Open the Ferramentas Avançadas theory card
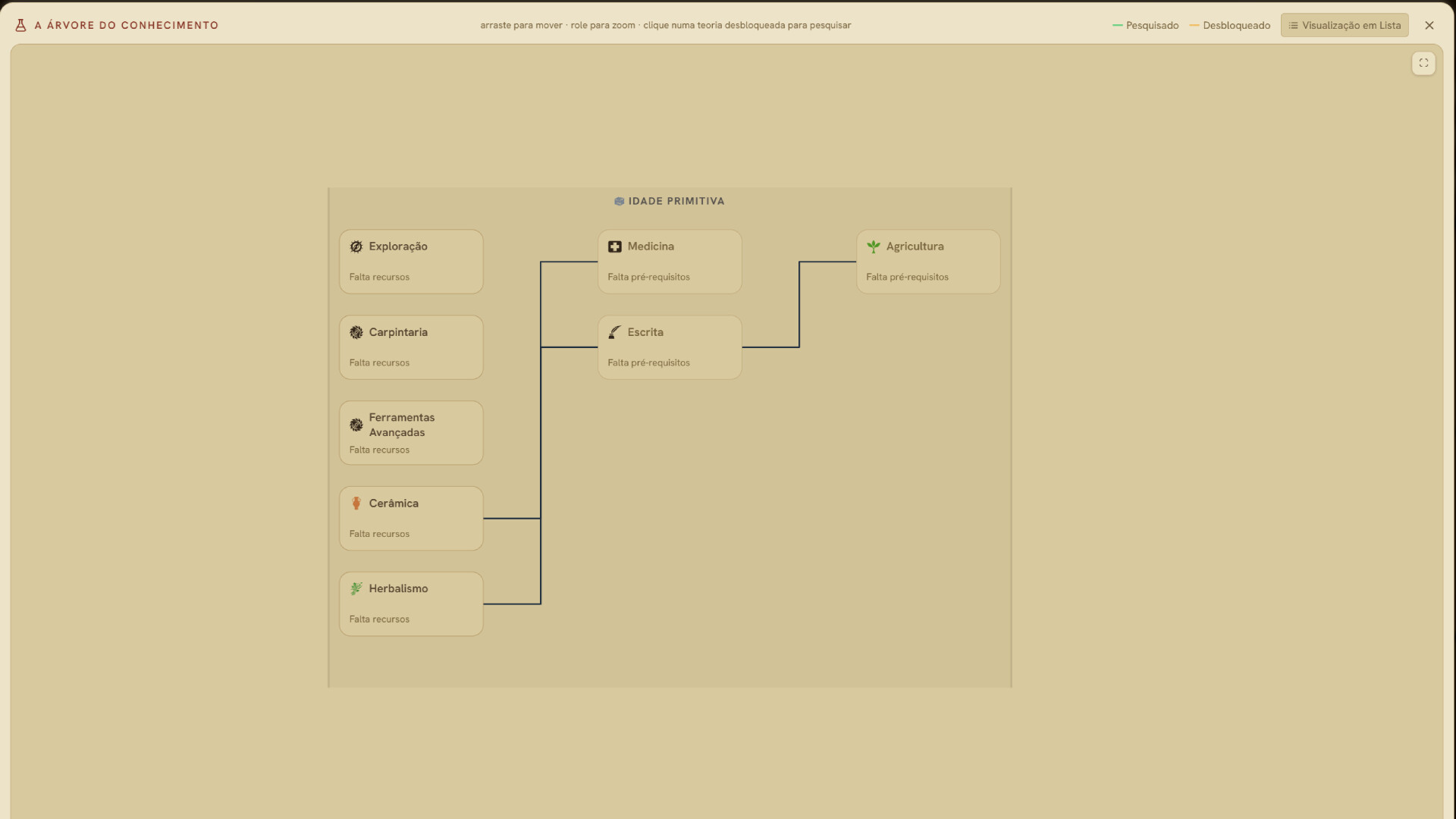1456x819 pixels. (x=411, y=433)
